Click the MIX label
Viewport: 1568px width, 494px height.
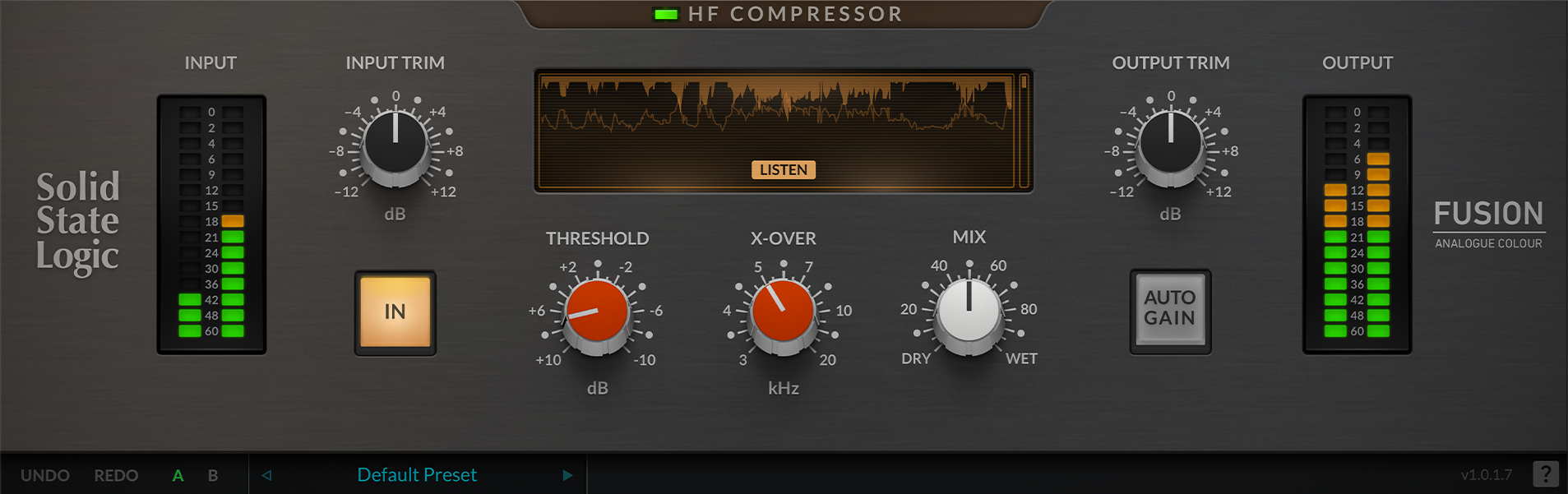(969, 237)
